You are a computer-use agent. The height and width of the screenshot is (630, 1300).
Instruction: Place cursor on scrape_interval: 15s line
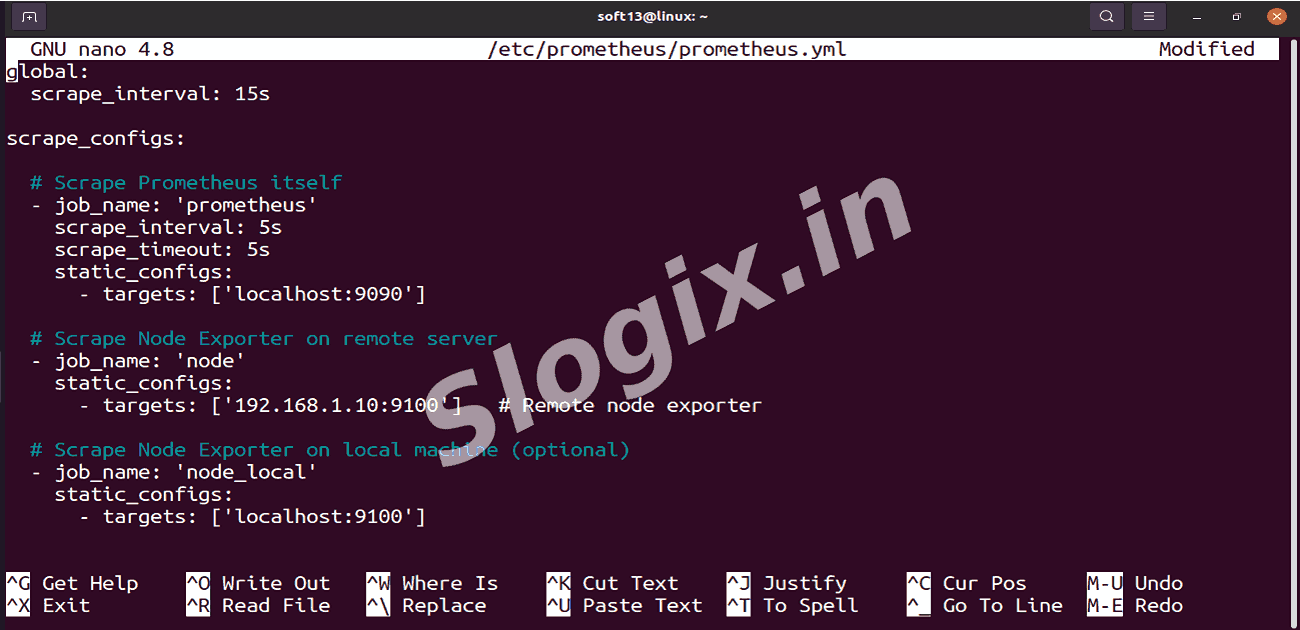tap(150, 94)
